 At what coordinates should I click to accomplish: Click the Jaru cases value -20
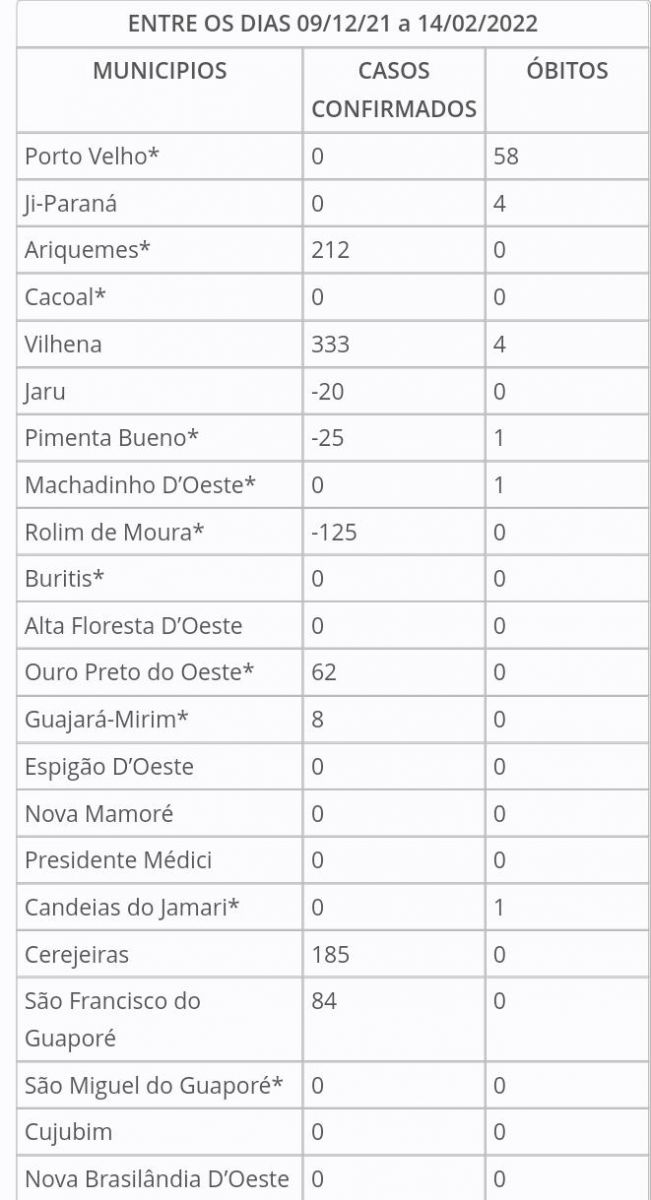click(x=327, y=391)
